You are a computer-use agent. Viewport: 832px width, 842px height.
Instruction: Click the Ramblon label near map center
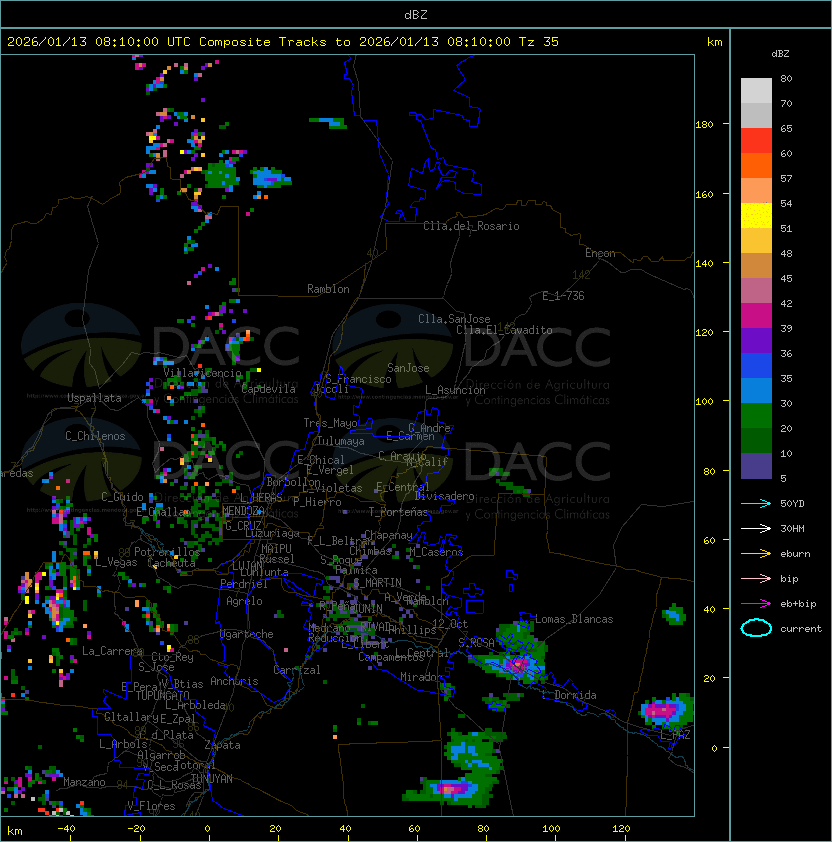pos(328,289)
